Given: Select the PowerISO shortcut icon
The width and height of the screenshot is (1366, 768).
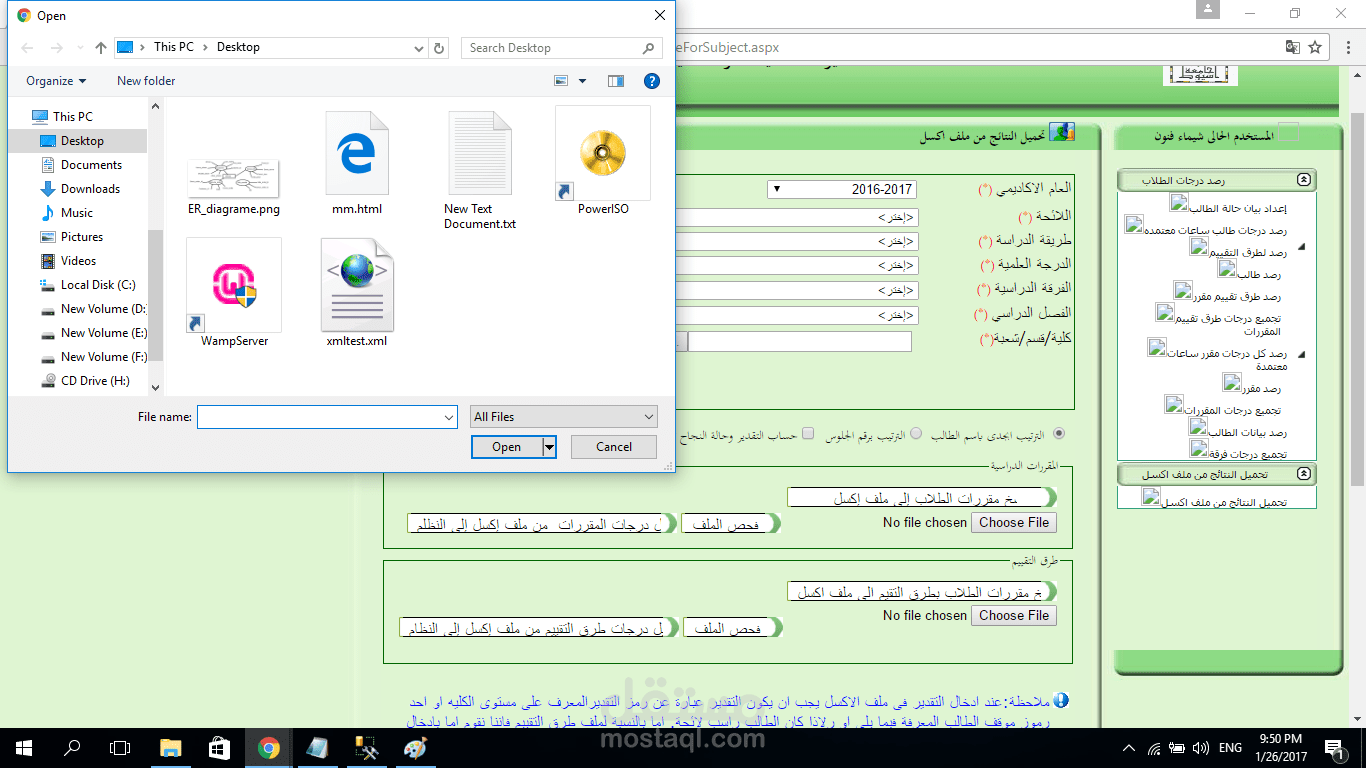Looking at the screenshot, I should [602, 153].
